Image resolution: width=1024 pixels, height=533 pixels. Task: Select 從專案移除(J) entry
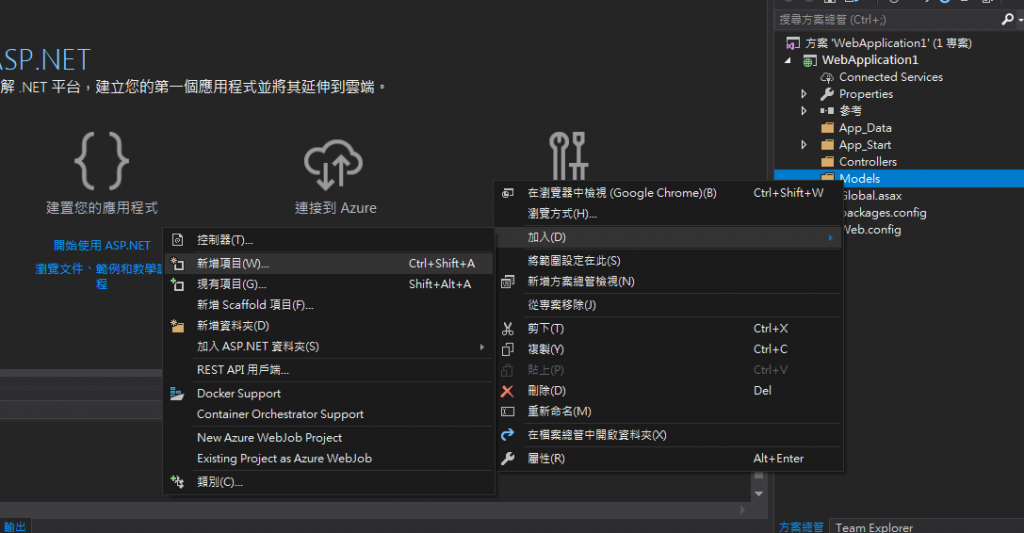(669, 305)
